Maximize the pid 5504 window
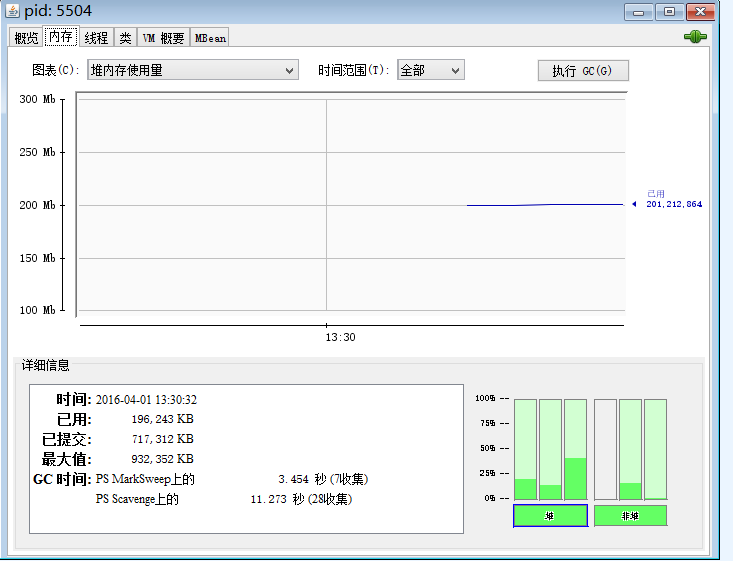 pyautogui.click(x=669, y=12)
